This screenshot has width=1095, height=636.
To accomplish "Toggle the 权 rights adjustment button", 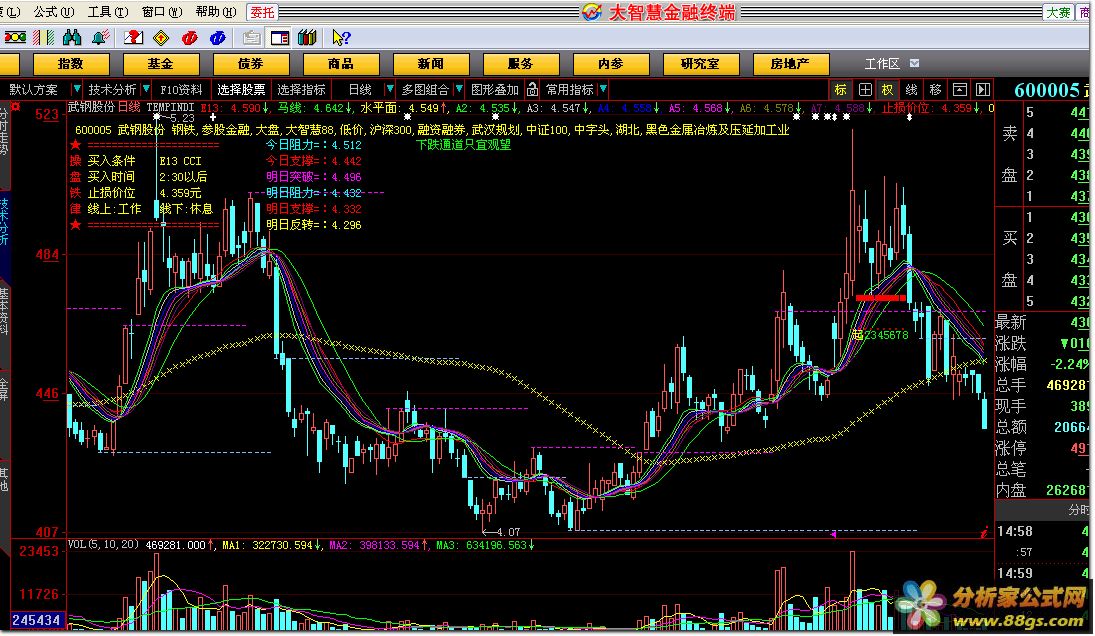I will coord(888,89).
